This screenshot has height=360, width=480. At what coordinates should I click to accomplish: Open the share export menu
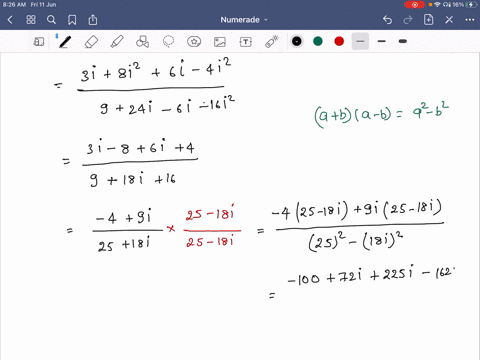click(x=93, y=20)
